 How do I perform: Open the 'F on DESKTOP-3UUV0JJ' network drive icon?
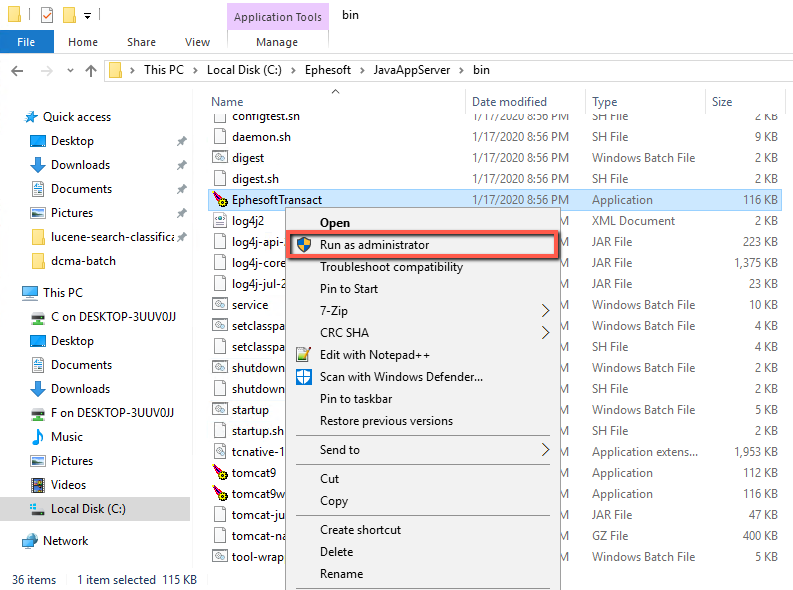pos(38,414)
